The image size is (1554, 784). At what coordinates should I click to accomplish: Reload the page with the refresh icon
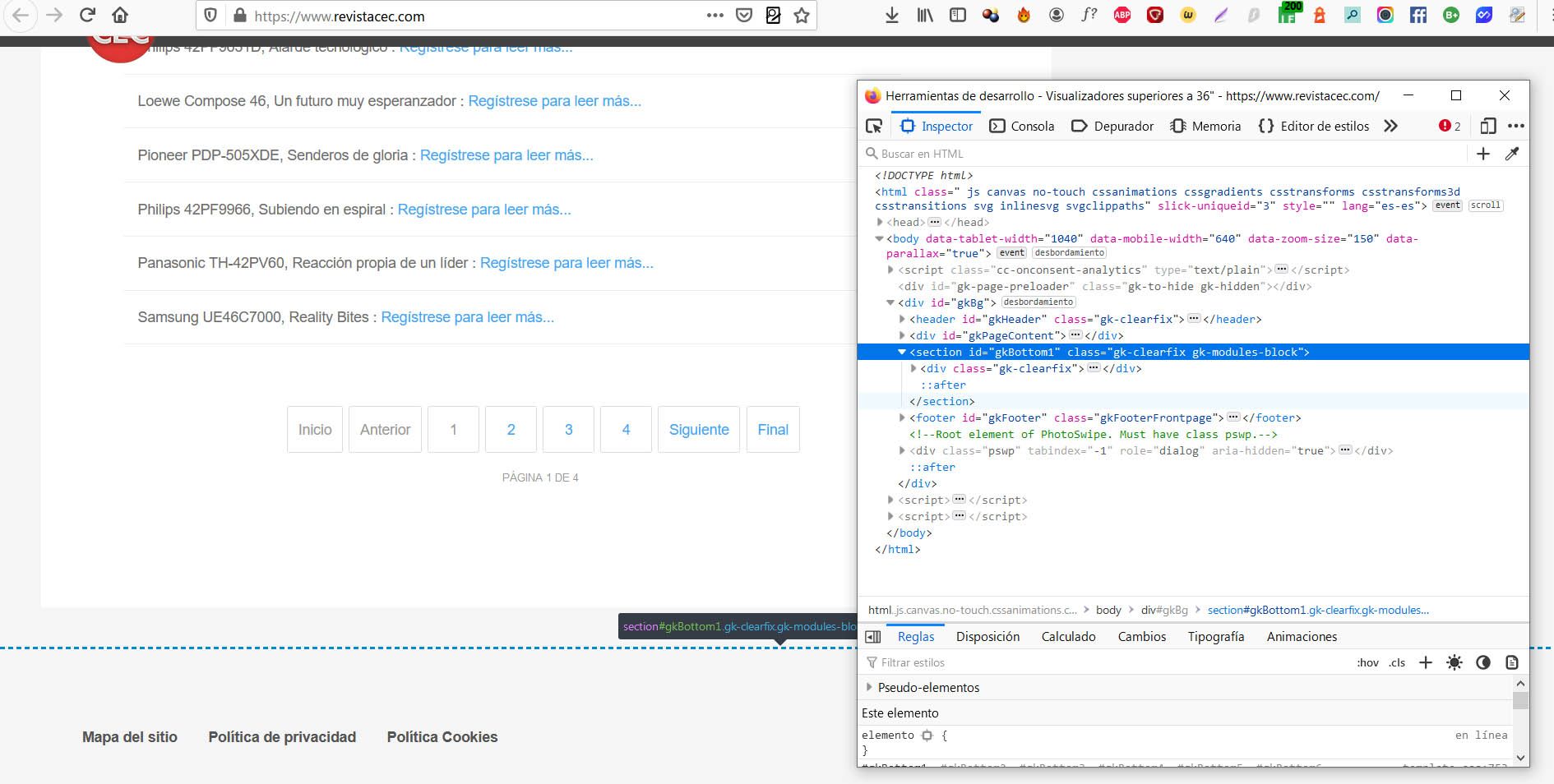point(87,16)
